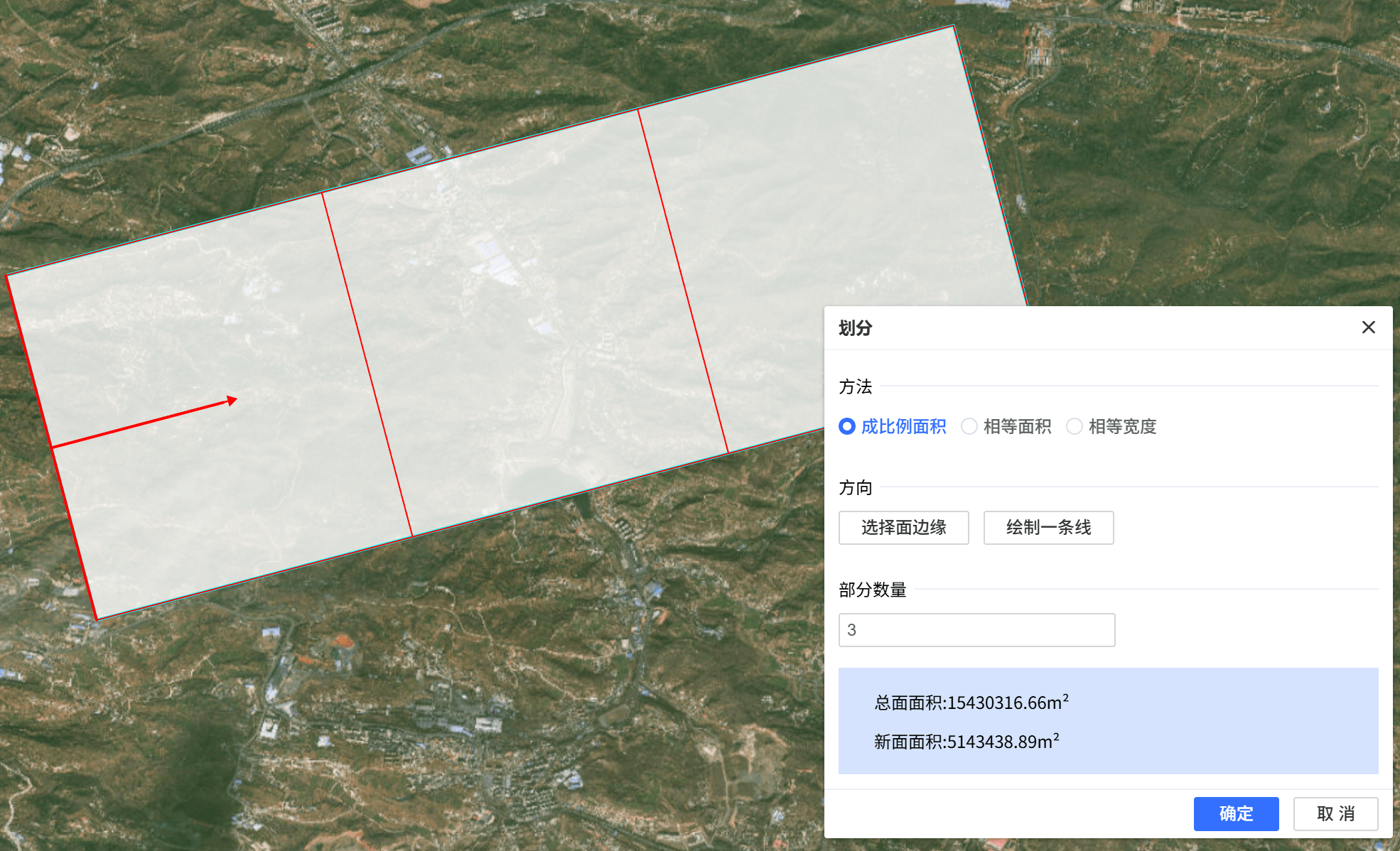
Task: Select the 相等宽度 radio option
Action: click(1075, 426)
